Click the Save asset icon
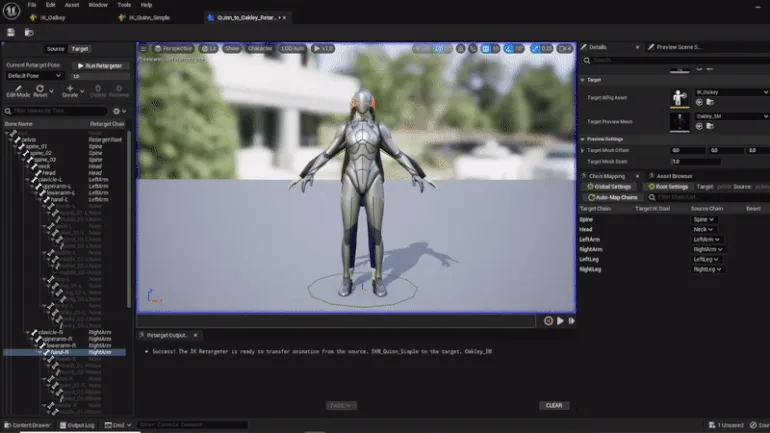Screen dimensions: 770x433 [x=10, y=32]
